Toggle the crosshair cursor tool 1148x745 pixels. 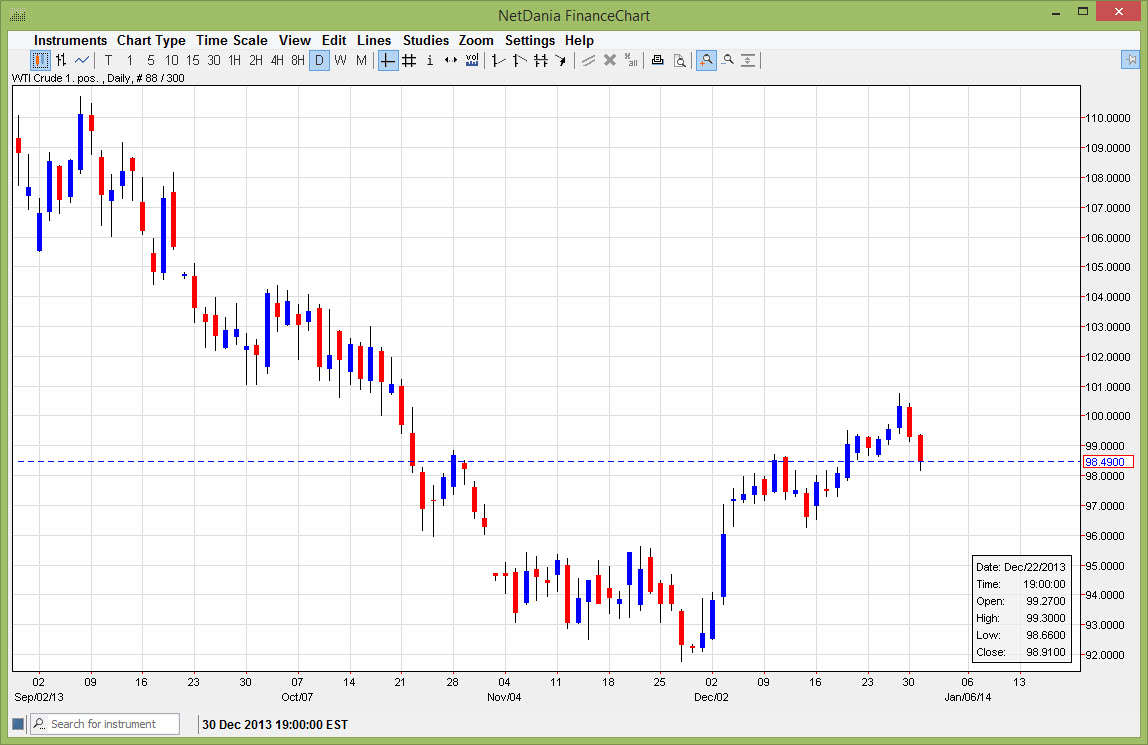coord(388,61)
